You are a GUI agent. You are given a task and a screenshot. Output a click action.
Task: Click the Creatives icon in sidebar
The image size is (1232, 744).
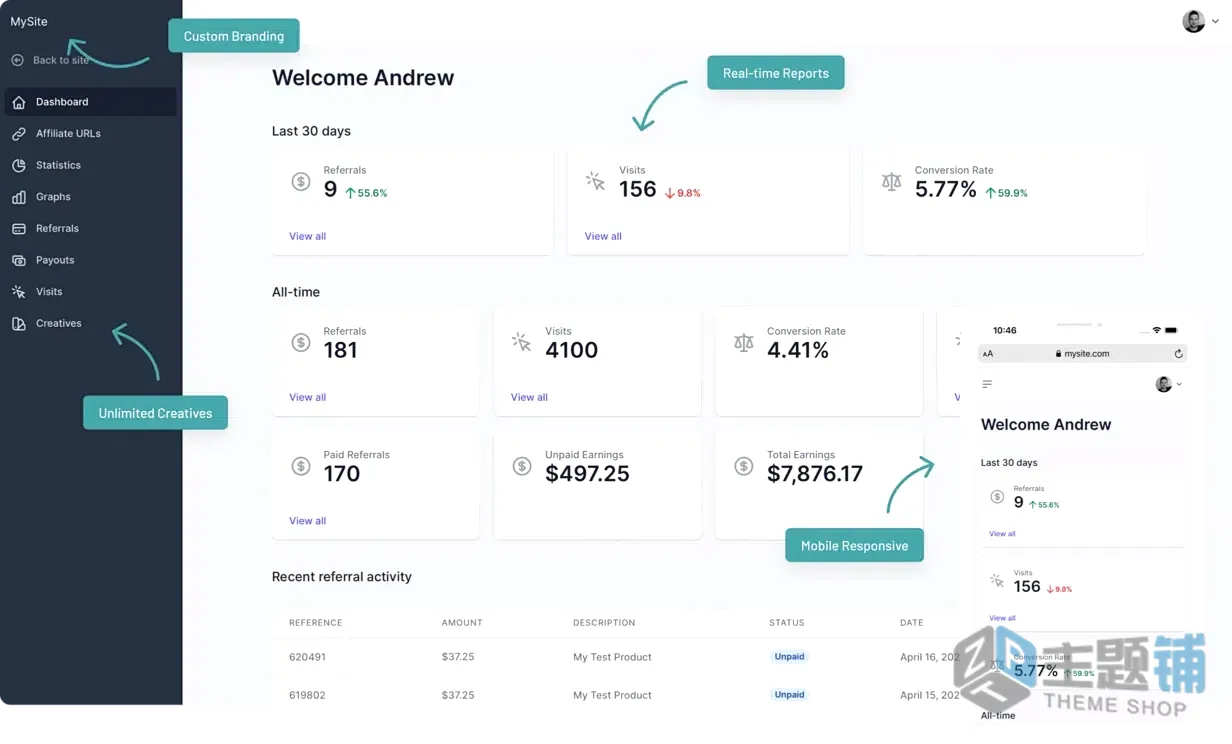pyautogui.click(x=19, y=324)
